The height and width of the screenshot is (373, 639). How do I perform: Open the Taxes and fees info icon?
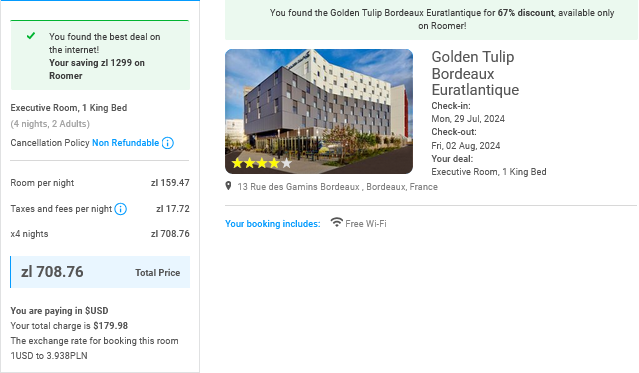120,209
